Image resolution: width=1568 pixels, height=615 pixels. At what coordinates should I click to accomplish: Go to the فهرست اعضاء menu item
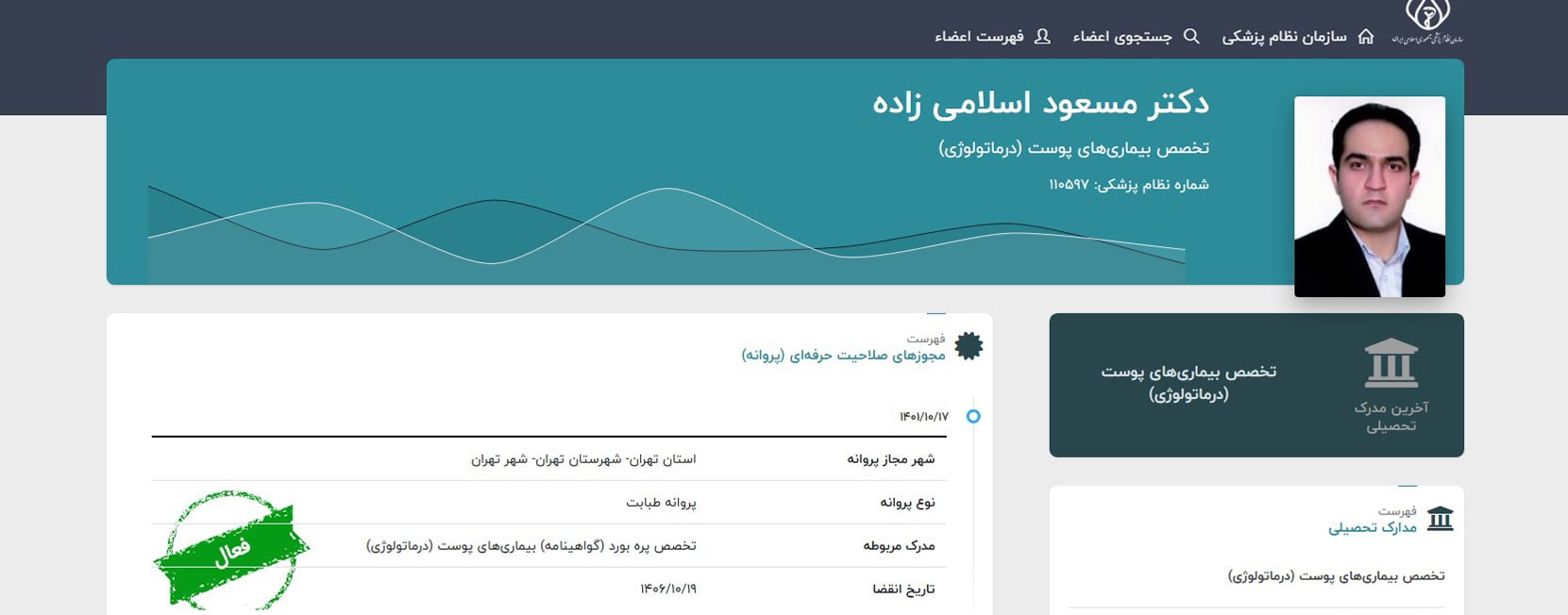979,37
